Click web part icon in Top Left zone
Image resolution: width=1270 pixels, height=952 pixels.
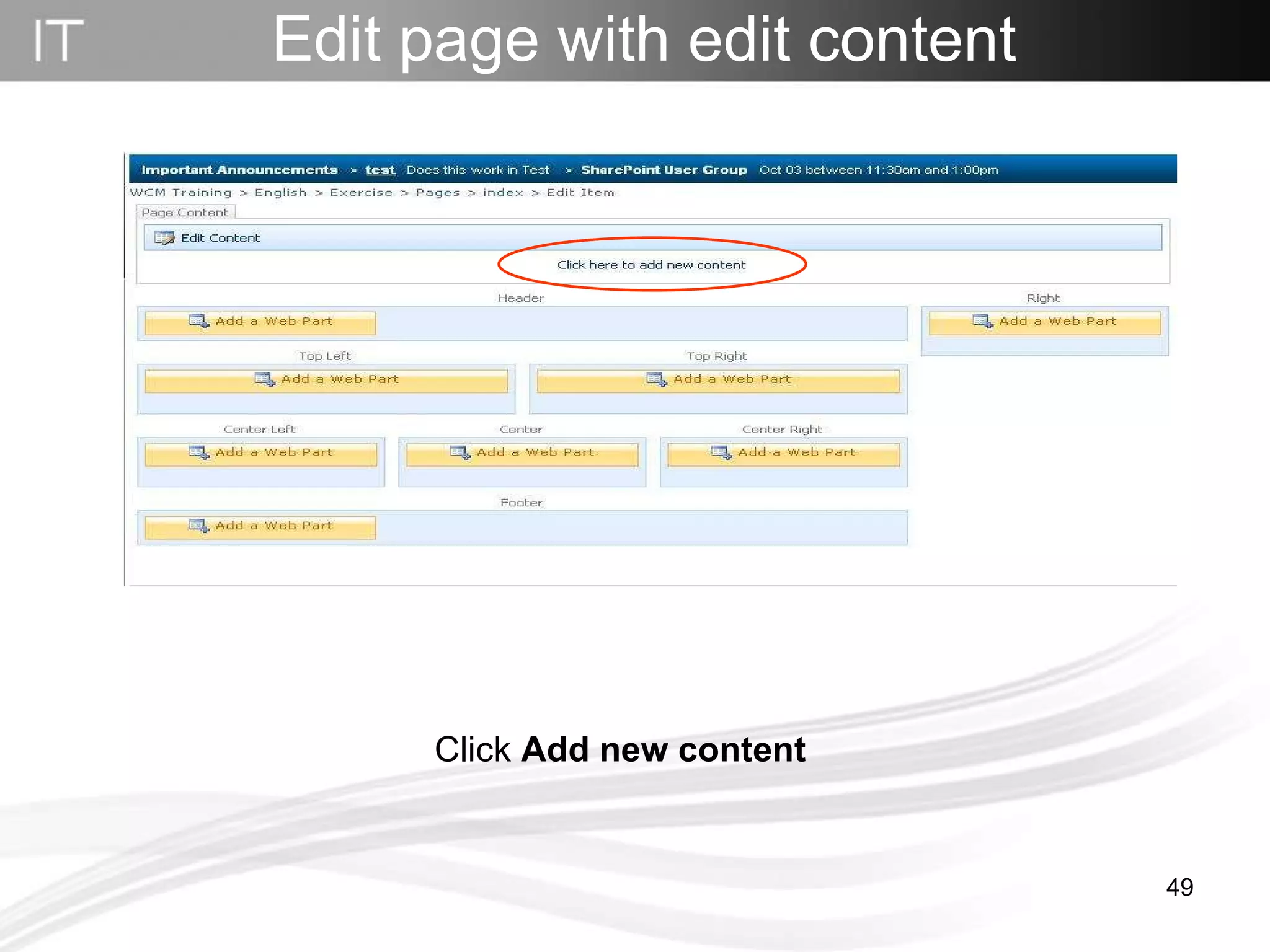tap(265, 379)
